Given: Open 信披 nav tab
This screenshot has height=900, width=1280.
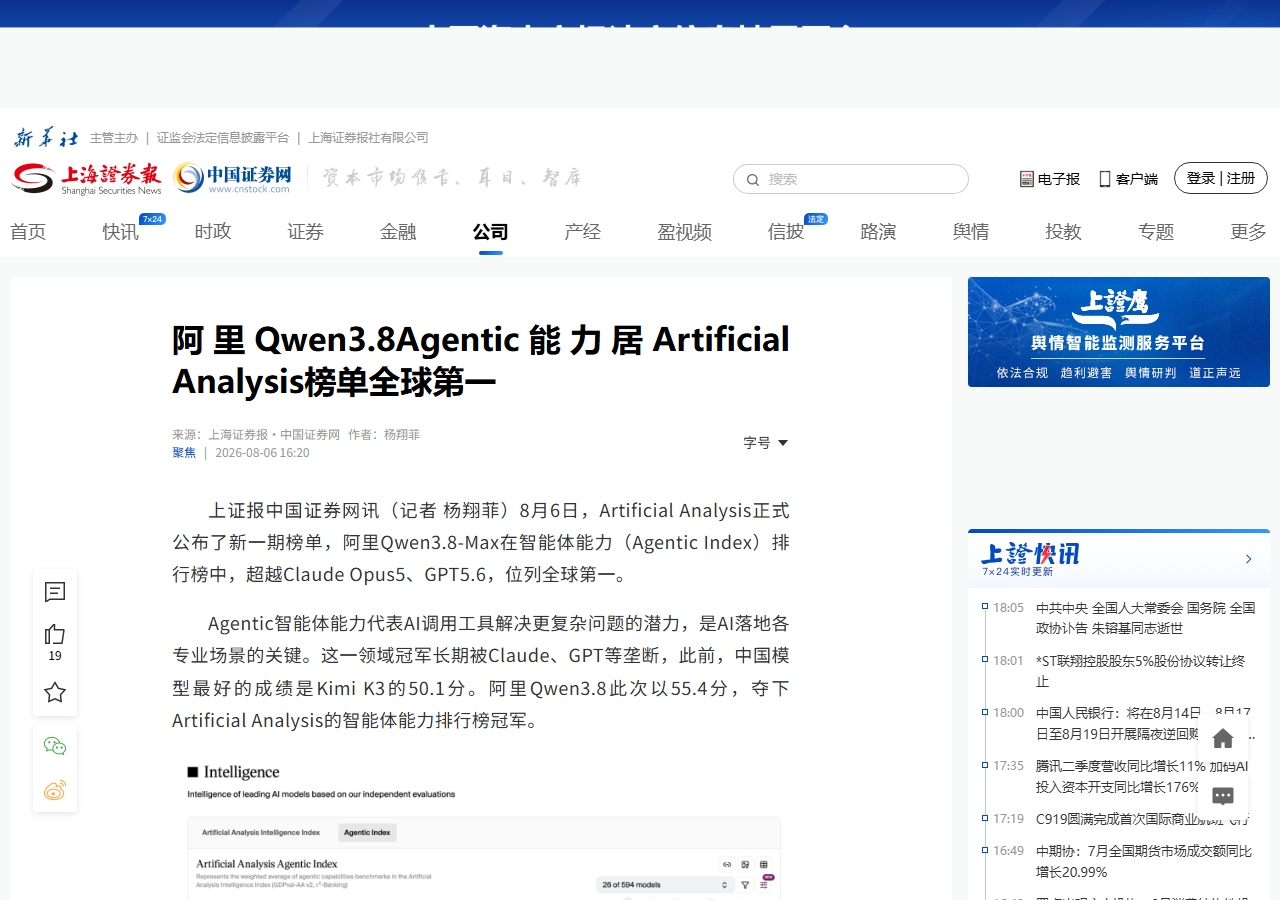Looking at the screenshot, I should (786, 232).
